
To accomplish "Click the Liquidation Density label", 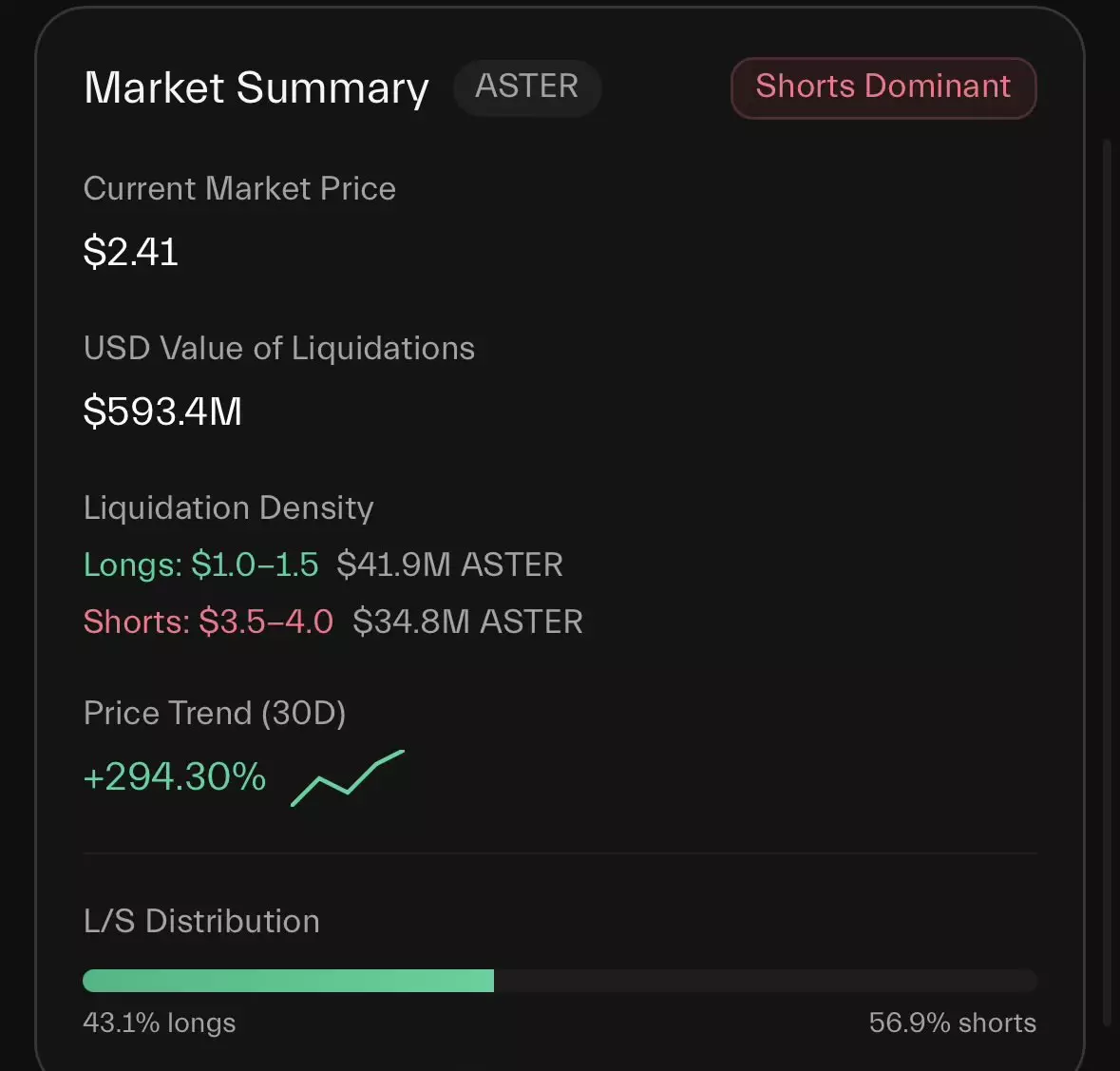I will pyautogui.click(x=228, y=507).
